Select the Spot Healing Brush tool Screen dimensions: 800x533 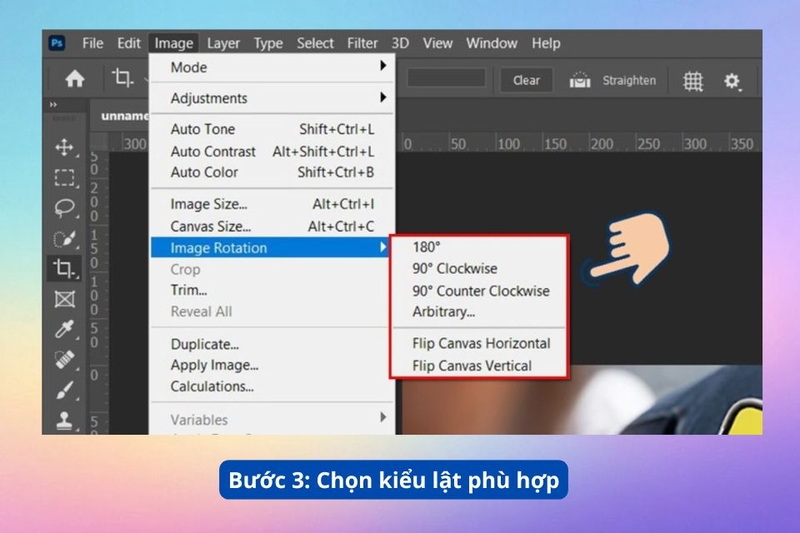coord(65,360)
